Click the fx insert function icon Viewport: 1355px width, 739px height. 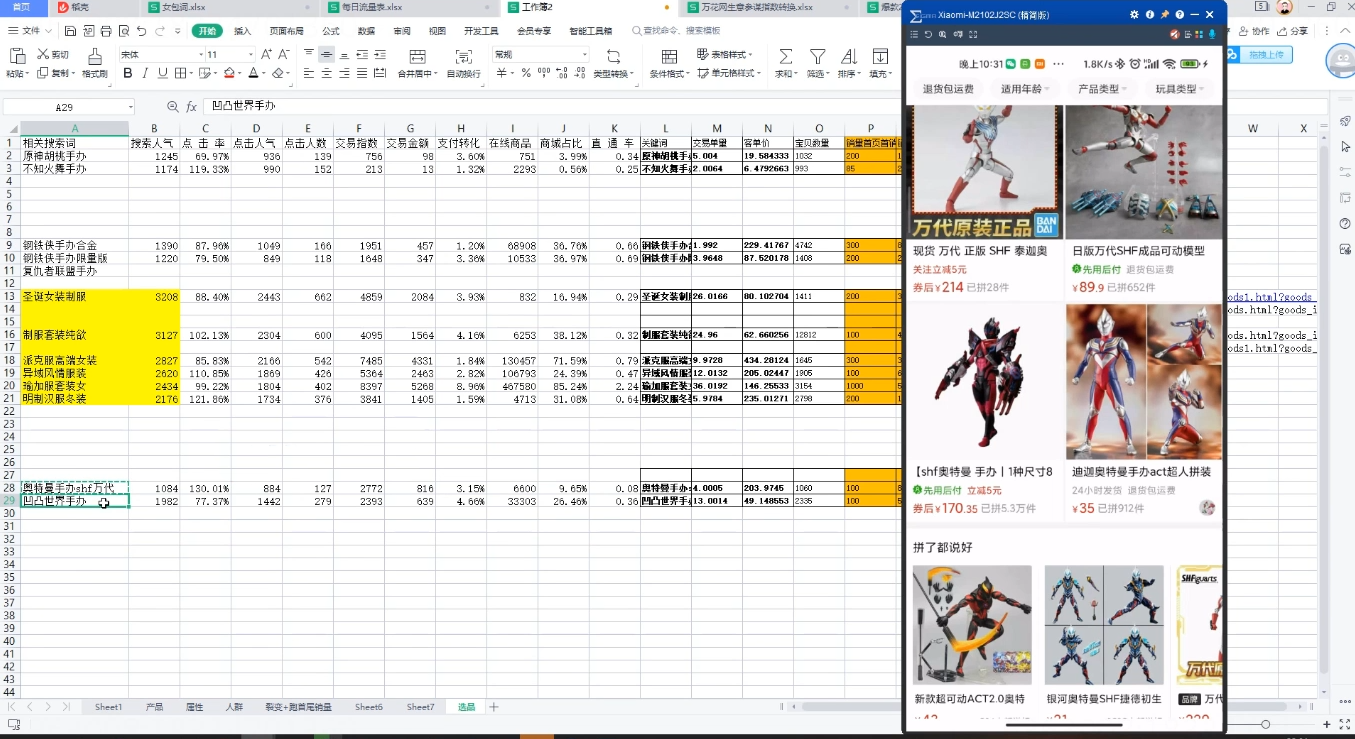191,107
